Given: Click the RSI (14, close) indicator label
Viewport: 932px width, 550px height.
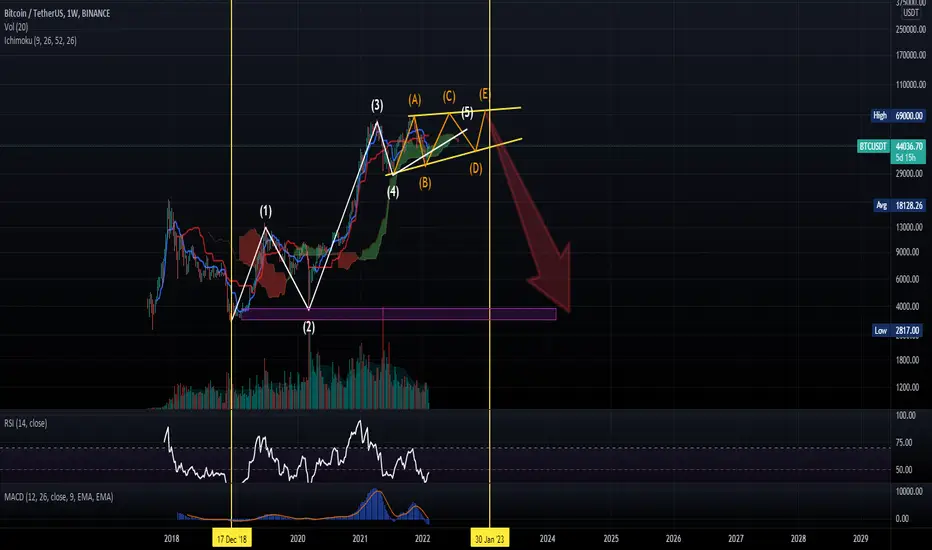Looking at the screenshot, I should (26, 423).
